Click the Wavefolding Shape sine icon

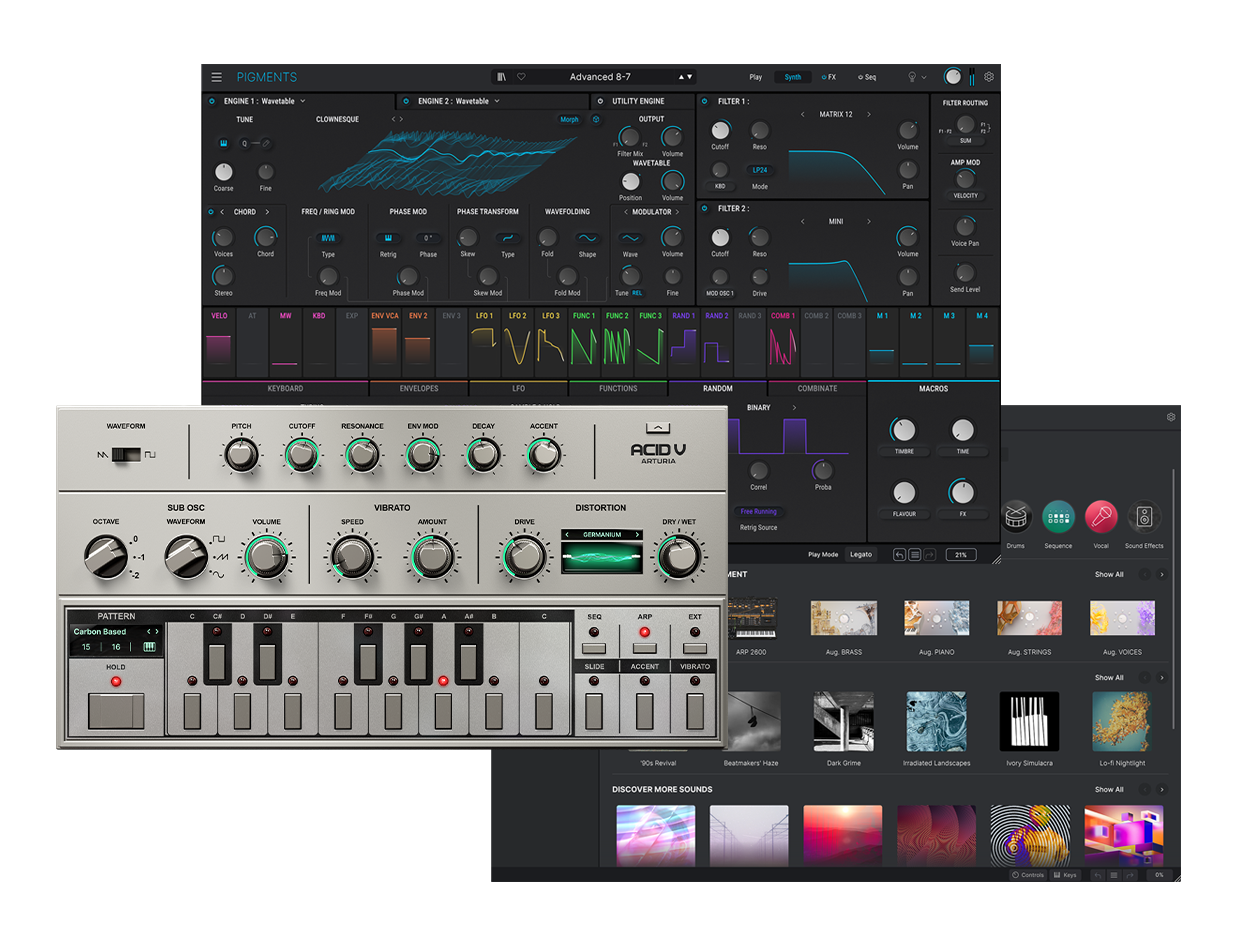click(587, 239)
